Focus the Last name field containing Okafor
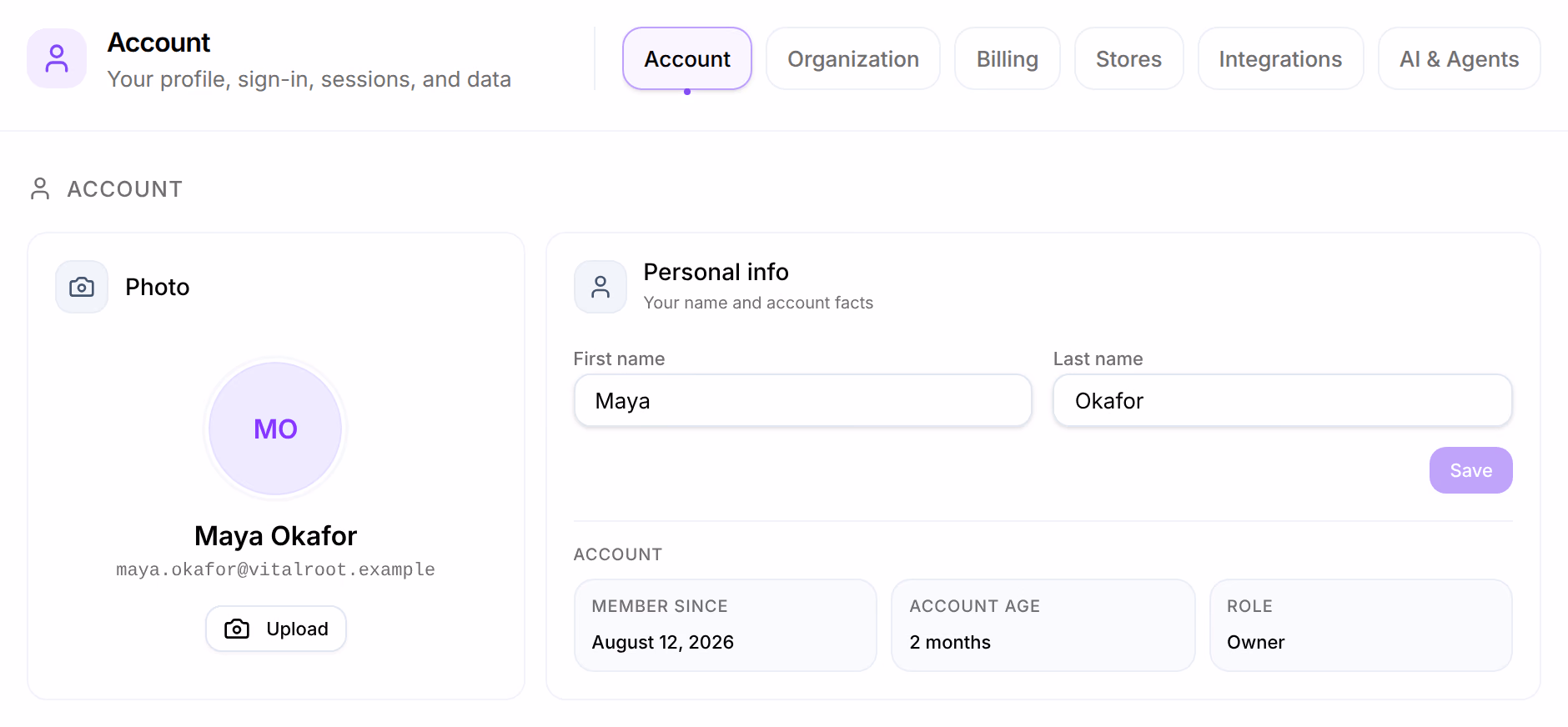This screenshot has height=727, width=1568. tap(1283, 401)
